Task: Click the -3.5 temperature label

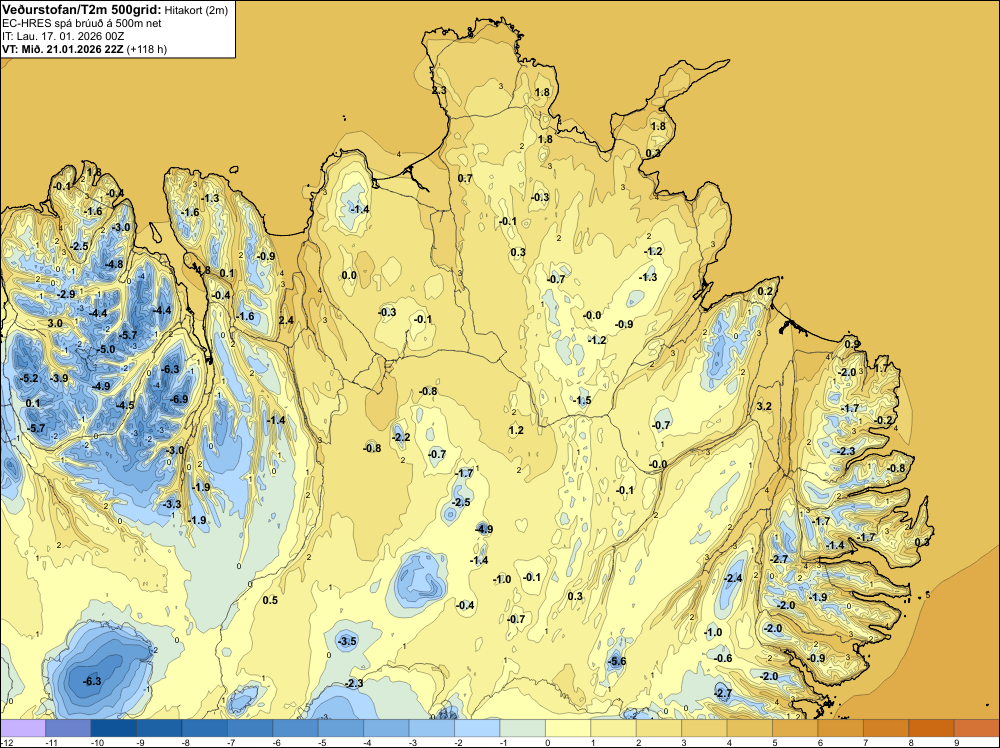Action: coord(347,641)
